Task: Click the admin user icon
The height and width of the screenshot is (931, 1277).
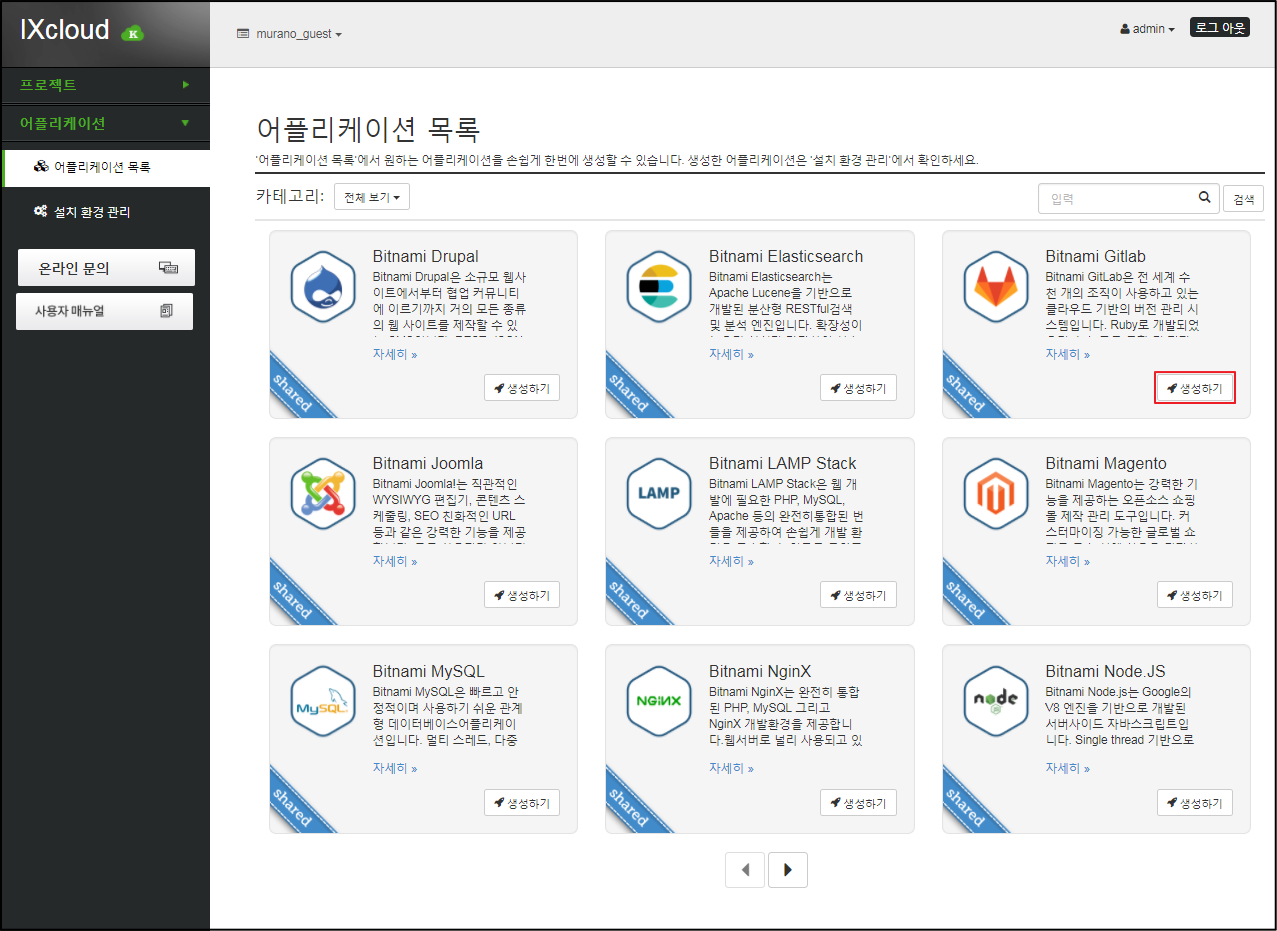Action: tap(1125, 30)
